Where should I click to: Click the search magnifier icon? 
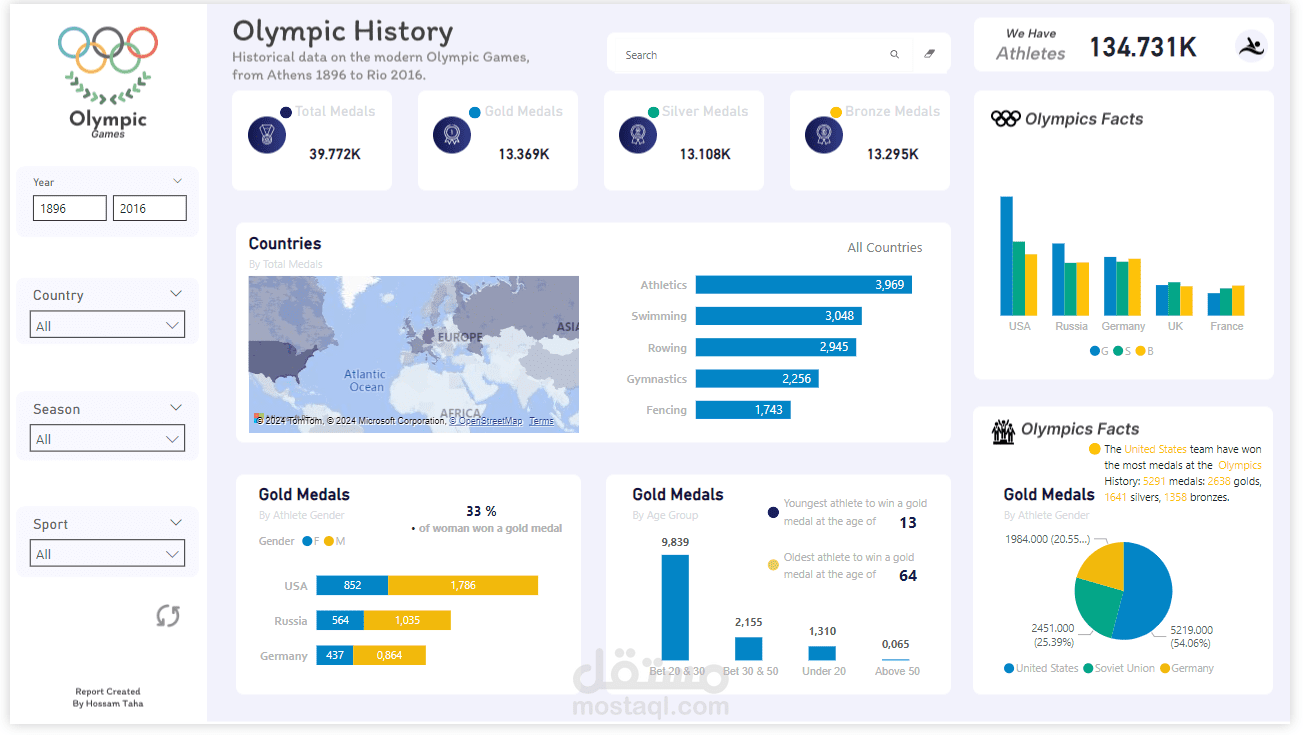pyautogui.click(x=895, y=54)
